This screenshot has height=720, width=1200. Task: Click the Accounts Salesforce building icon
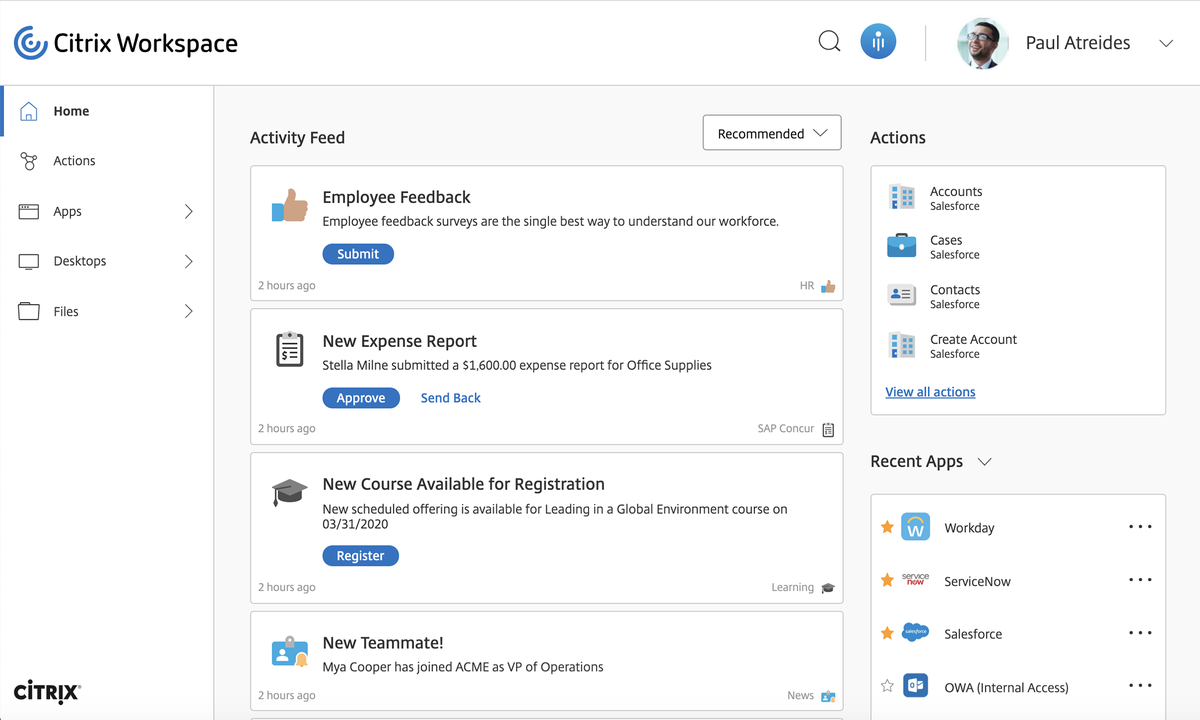pos(902,197)
